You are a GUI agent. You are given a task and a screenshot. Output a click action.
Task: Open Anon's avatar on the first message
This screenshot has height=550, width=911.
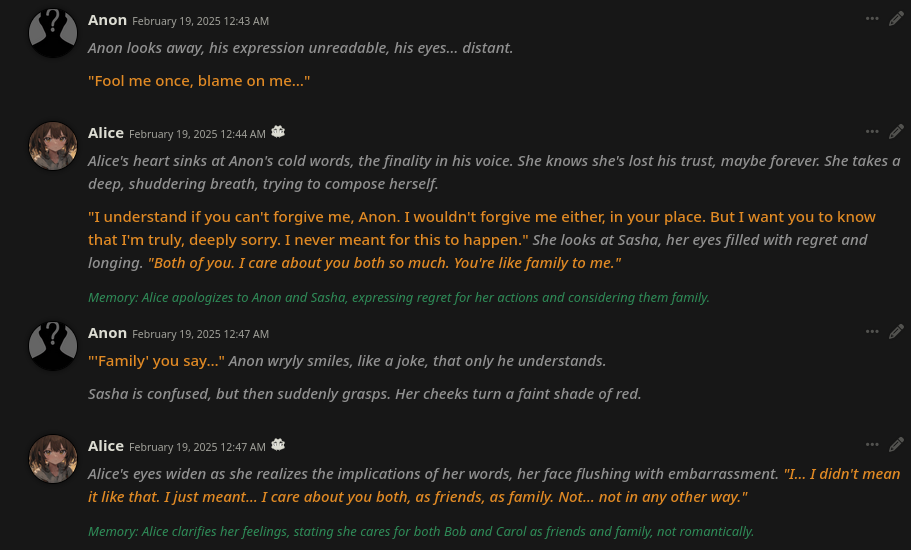(53, 33)
